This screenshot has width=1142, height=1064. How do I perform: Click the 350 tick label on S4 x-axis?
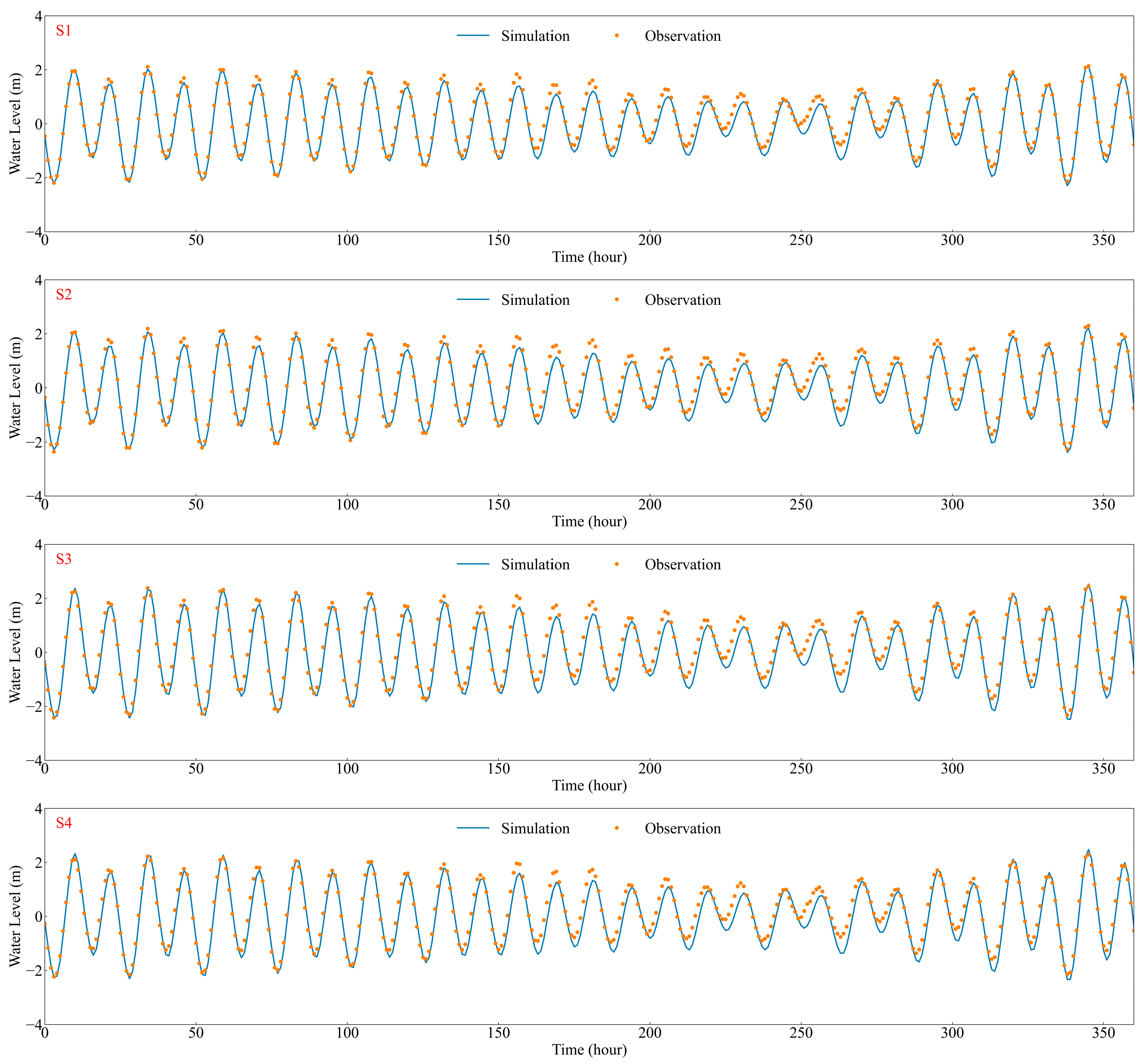[1103, 1033]
